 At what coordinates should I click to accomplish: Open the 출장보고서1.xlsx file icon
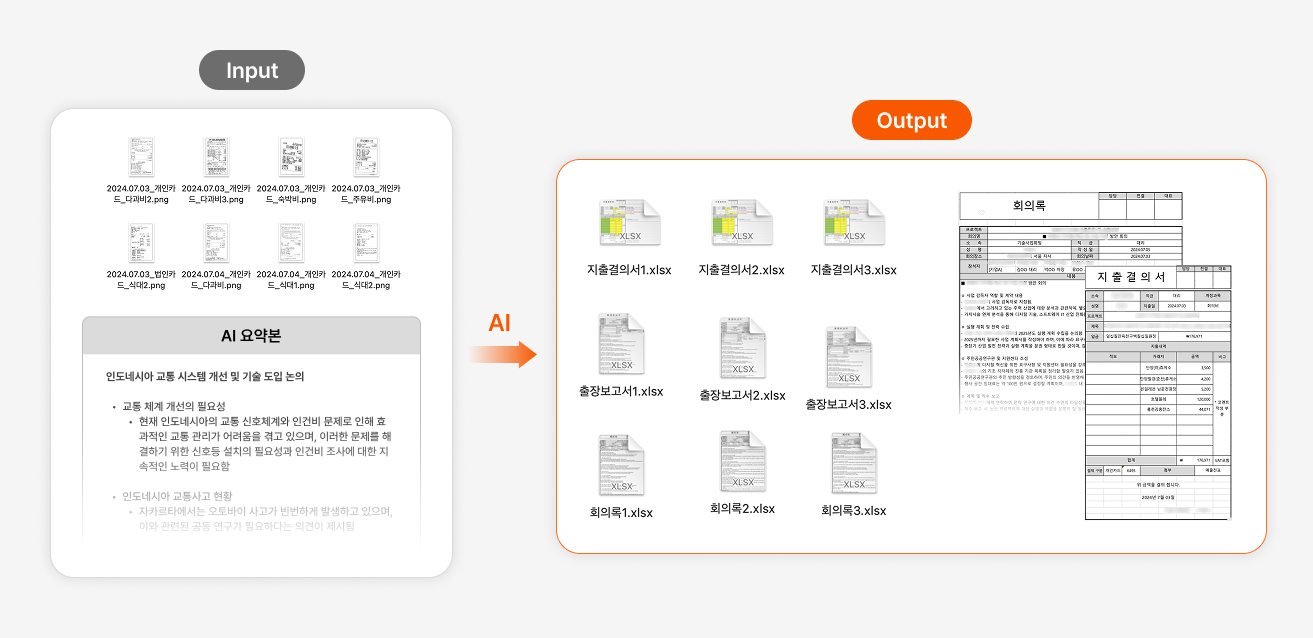[x=620, y=346]
